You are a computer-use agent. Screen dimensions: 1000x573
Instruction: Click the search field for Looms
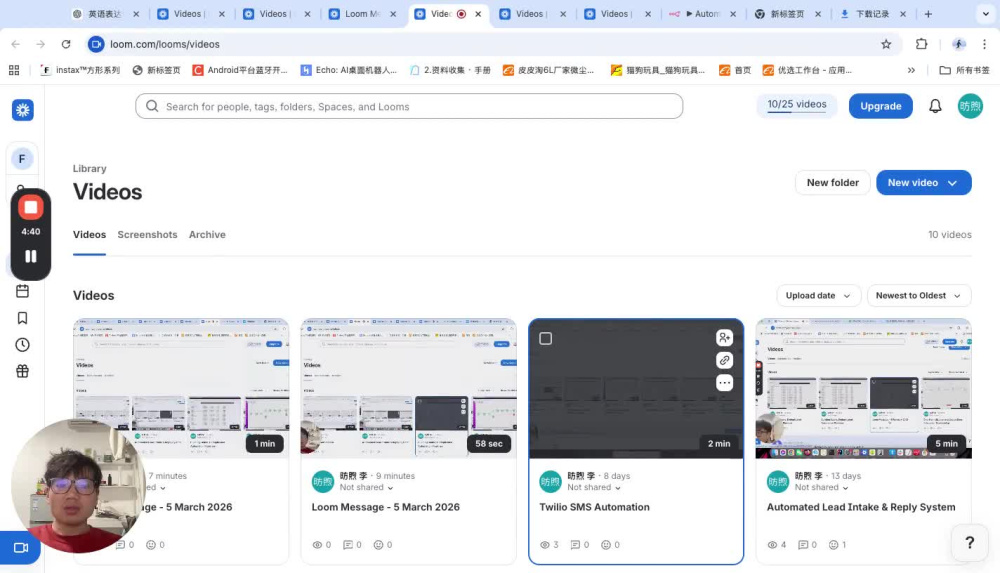409,106
